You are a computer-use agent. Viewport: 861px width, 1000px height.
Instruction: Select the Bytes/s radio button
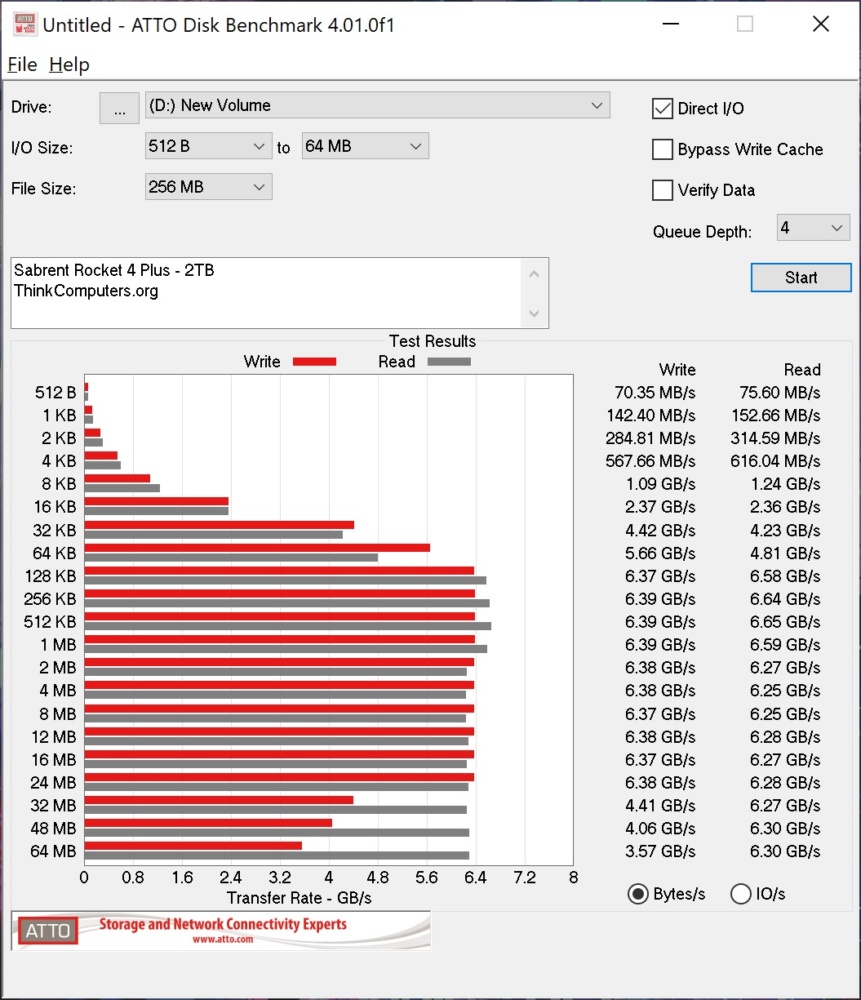pos(638,894)
